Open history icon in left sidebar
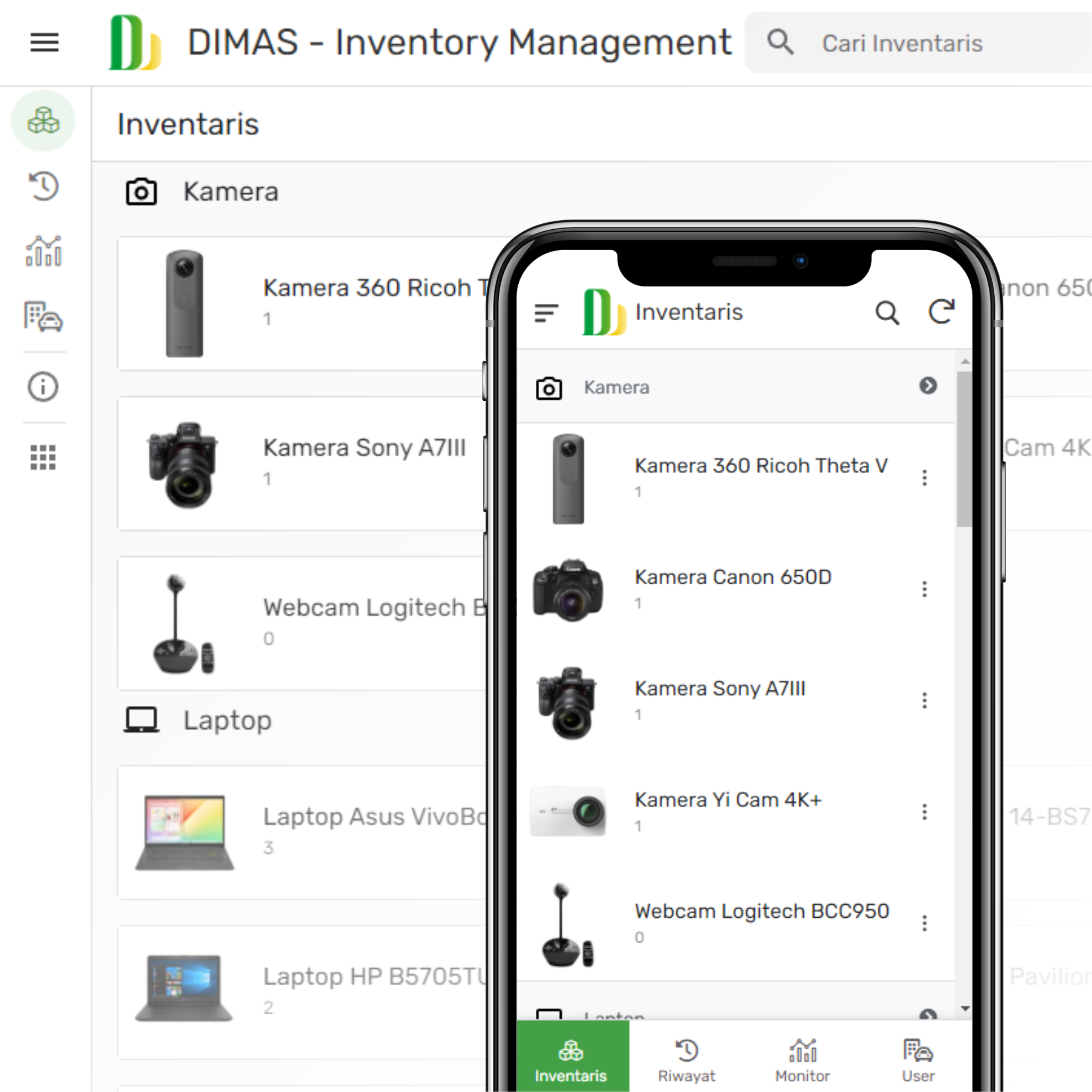Screen dimensions: 1092x1092 pos(43,186)
